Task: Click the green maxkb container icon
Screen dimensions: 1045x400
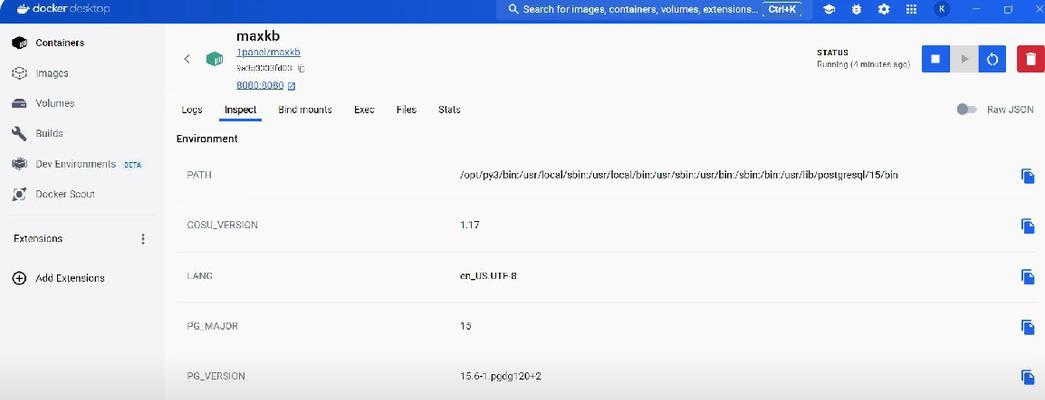Action: click(214, 59)
